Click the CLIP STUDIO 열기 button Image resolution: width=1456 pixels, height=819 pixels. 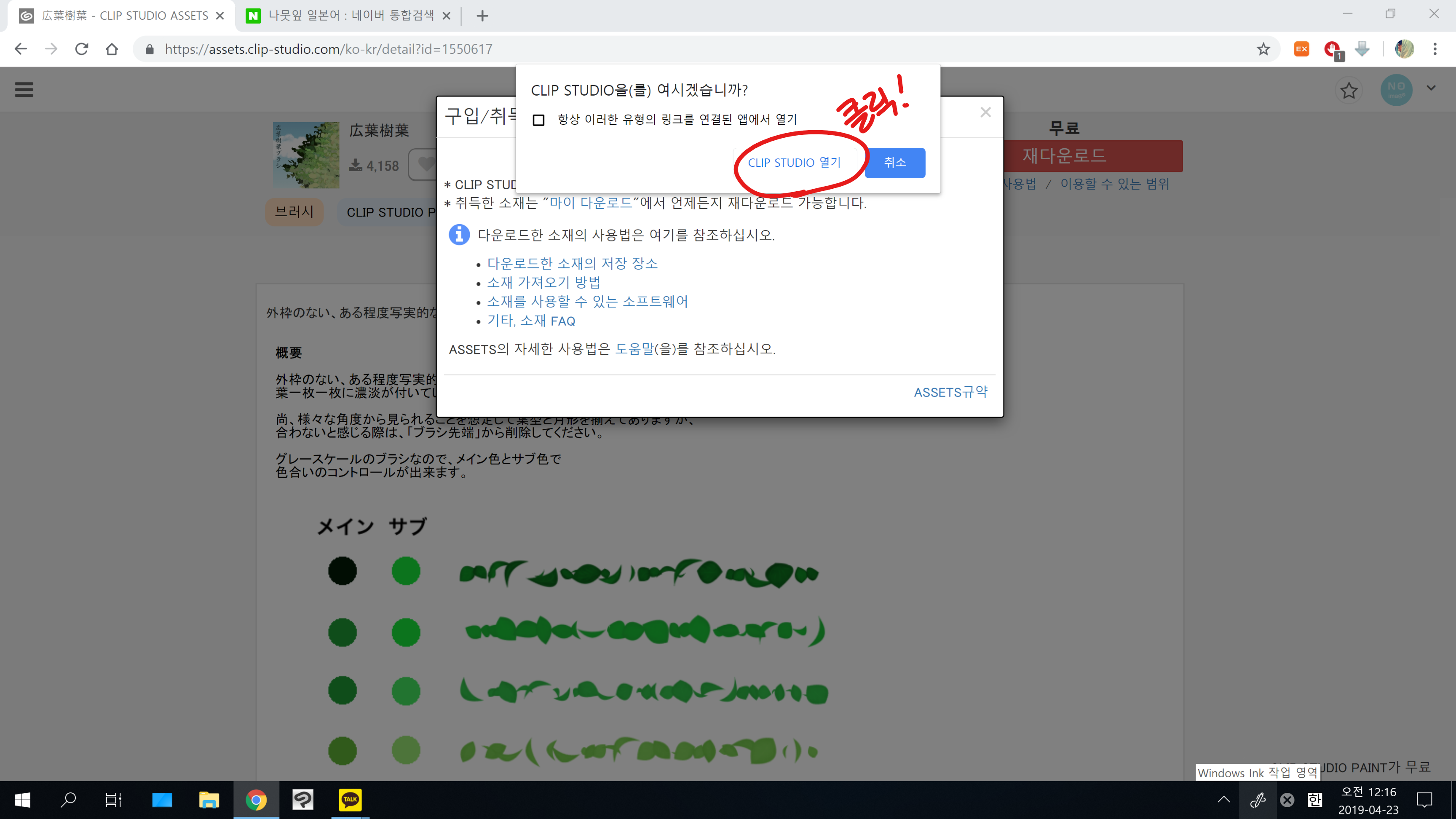point(794,163)
